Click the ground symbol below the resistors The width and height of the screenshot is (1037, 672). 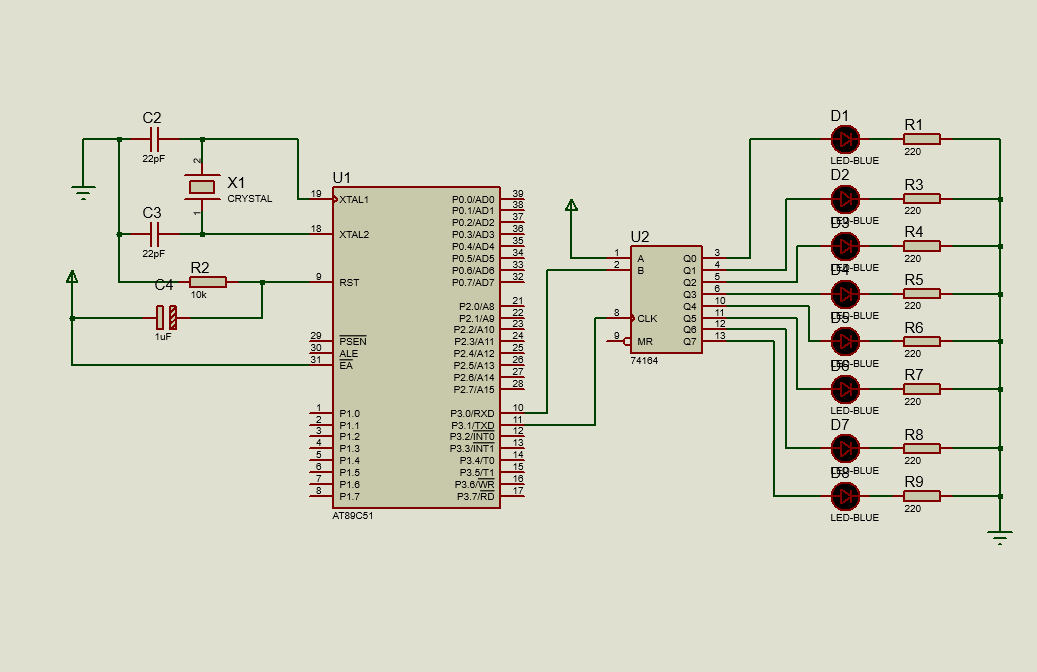1000,536
